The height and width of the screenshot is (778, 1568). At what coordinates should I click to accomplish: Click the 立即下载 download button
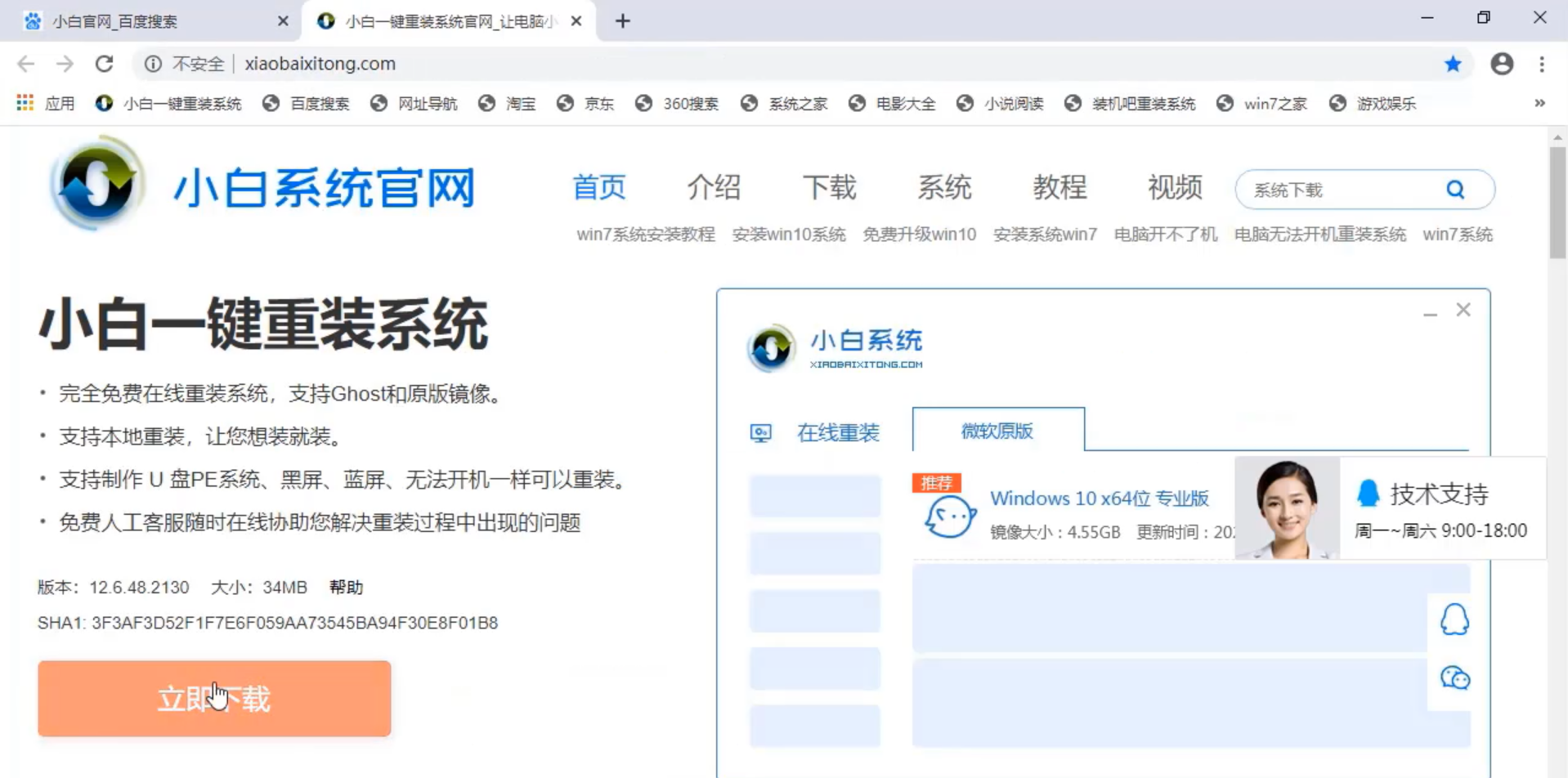click(214, 698)
